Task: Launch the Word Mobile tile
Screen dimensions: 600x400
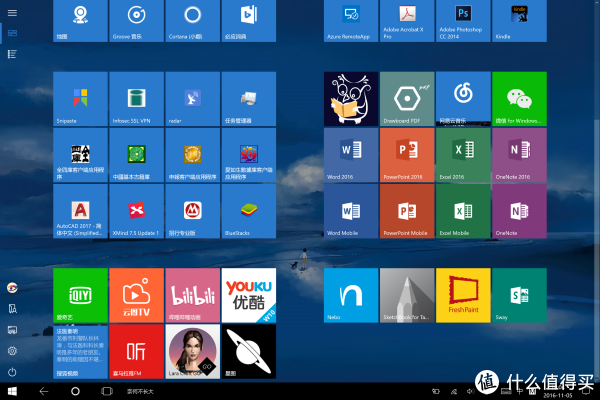Action: 351,211
